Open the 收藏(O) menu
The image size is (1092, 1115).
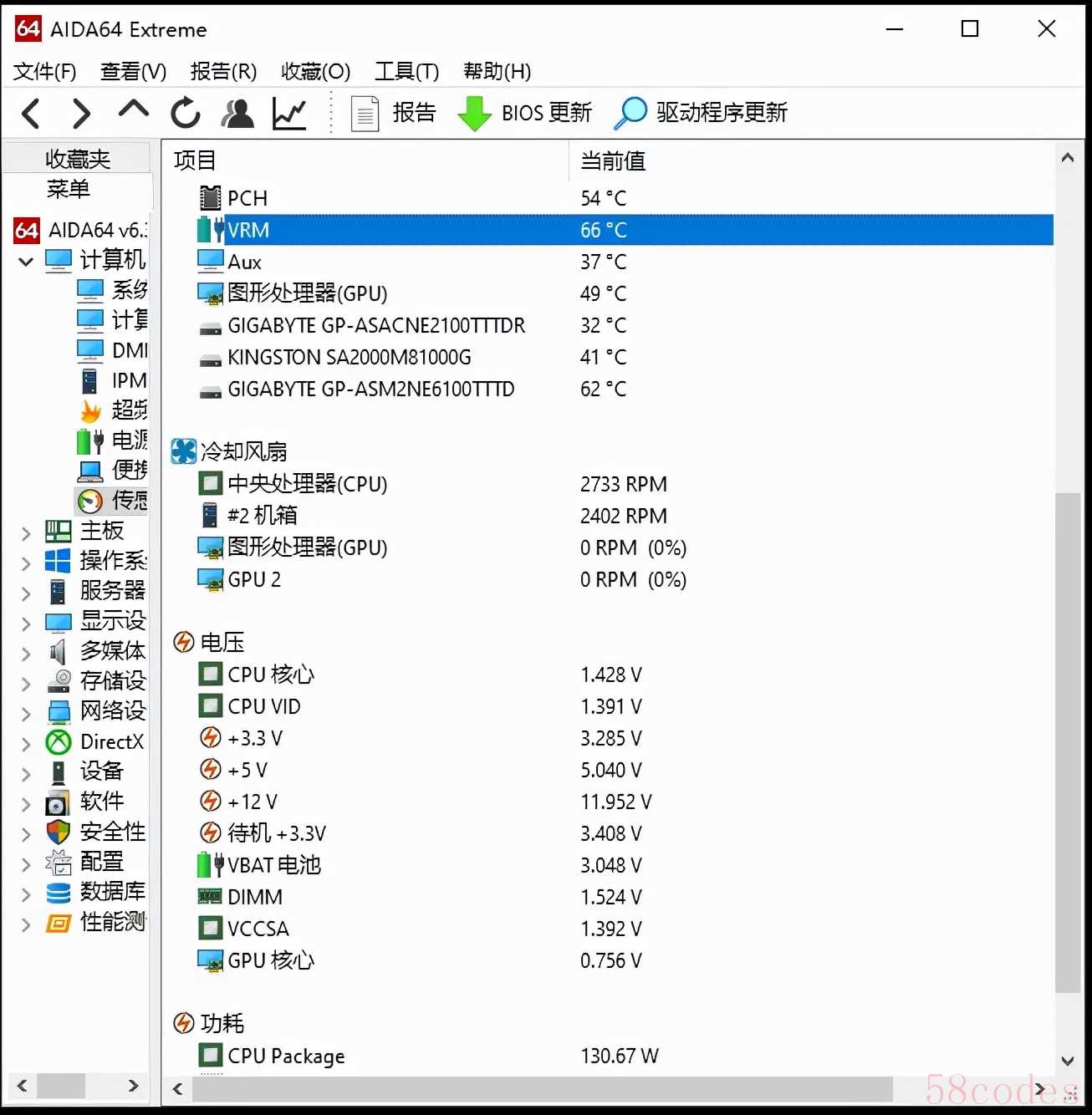(315, 71)
